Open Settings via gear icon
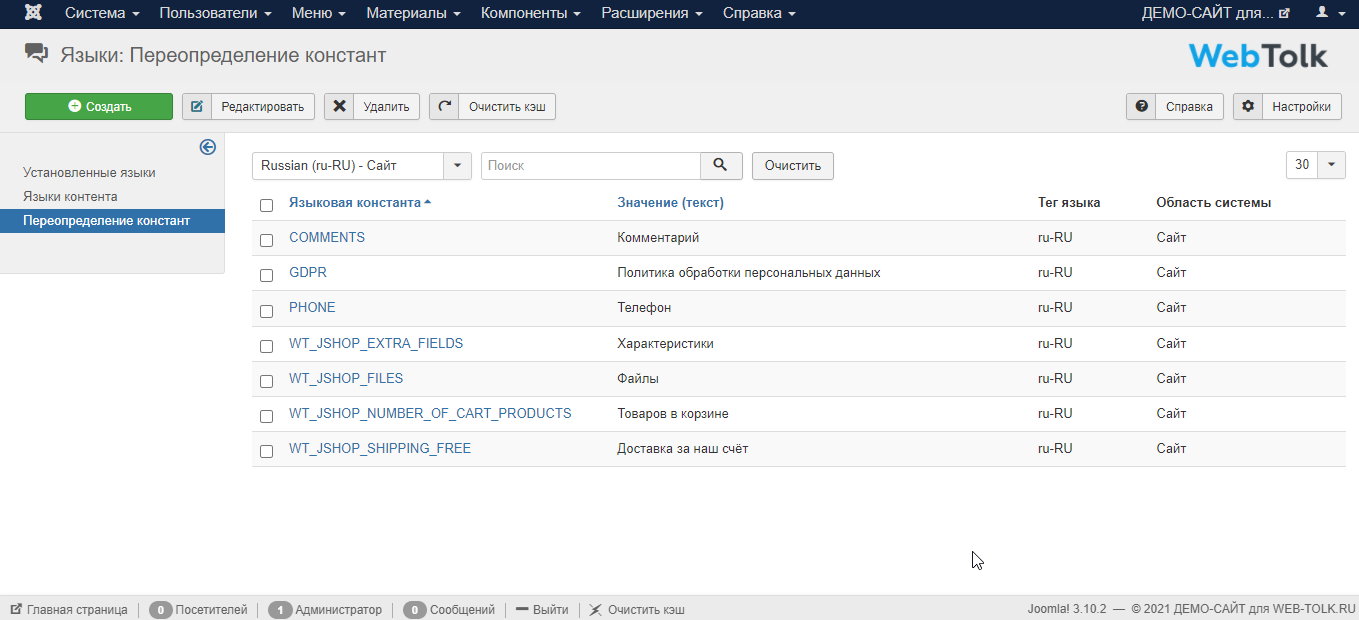 tap(1247, 107)
